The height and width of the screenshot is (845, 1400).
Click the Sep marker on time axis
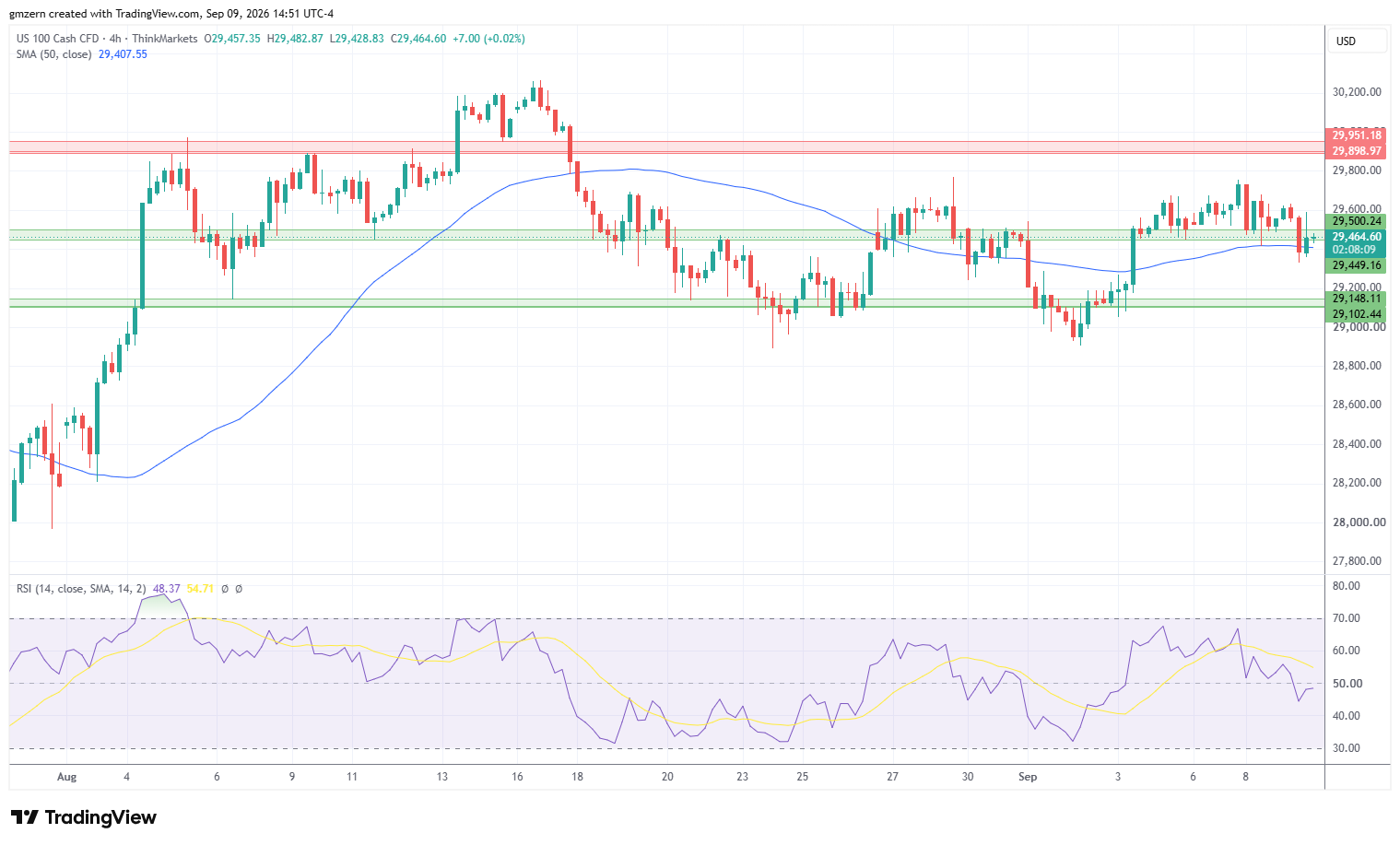[x=1028, y=777]
